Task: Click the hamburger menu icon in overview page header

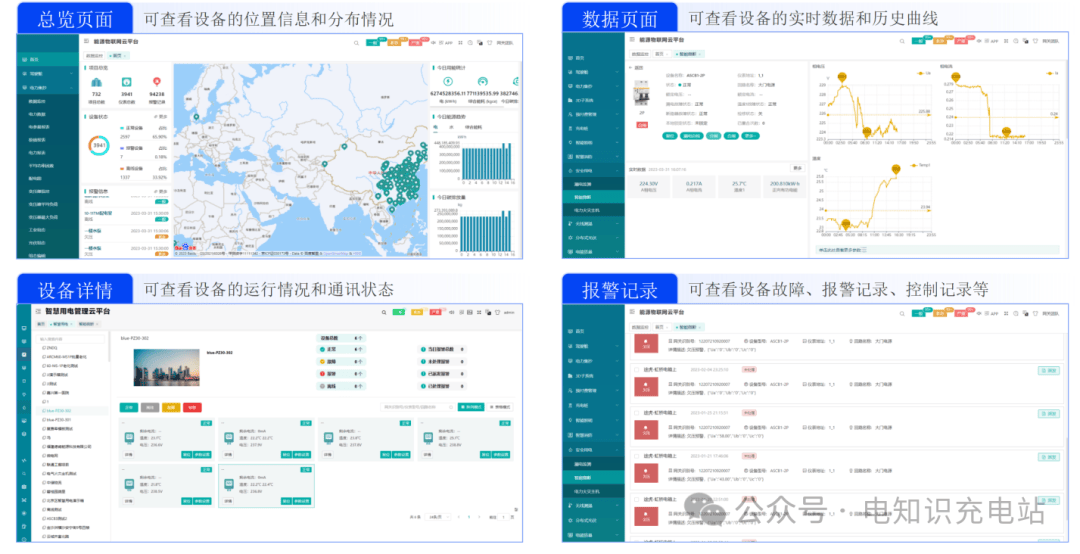Action: click(x=87, y=42)
